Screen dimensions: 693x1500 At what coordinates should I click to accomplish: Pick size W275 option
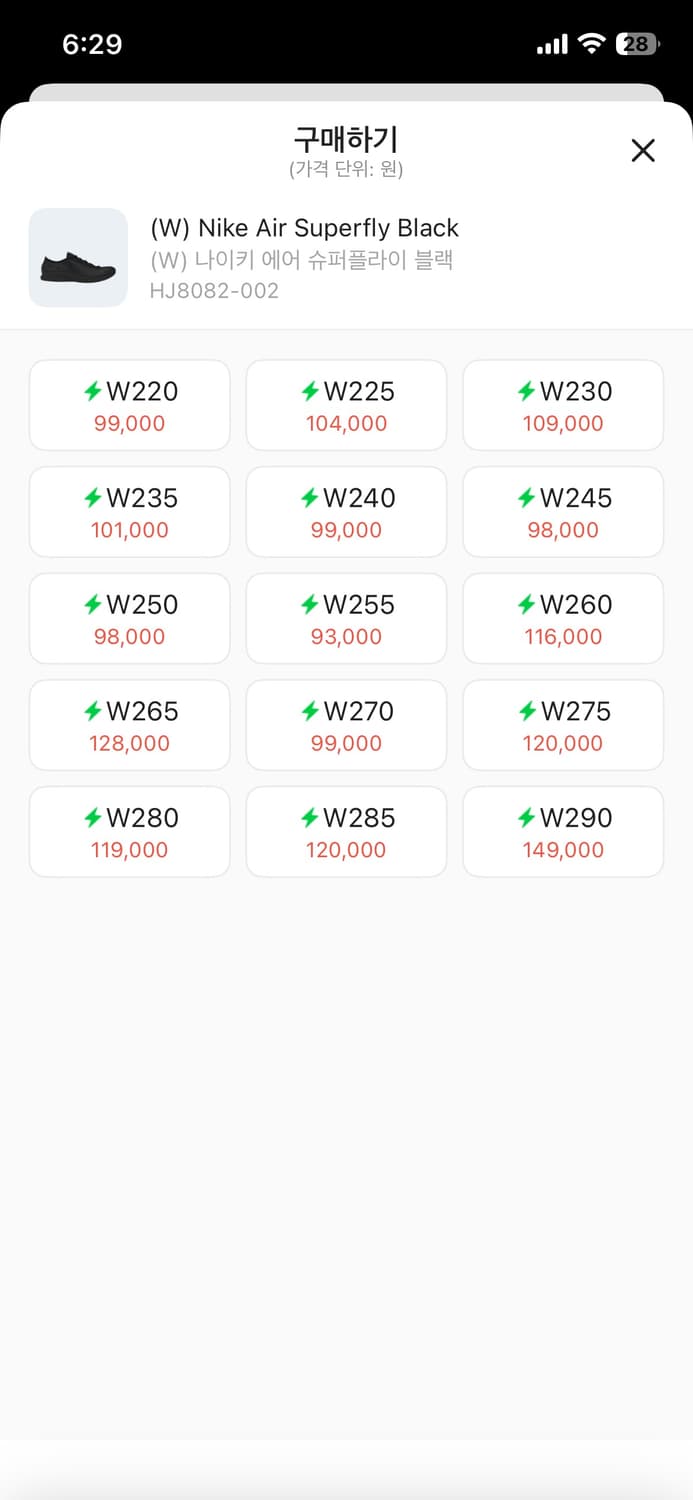[563, 725]
